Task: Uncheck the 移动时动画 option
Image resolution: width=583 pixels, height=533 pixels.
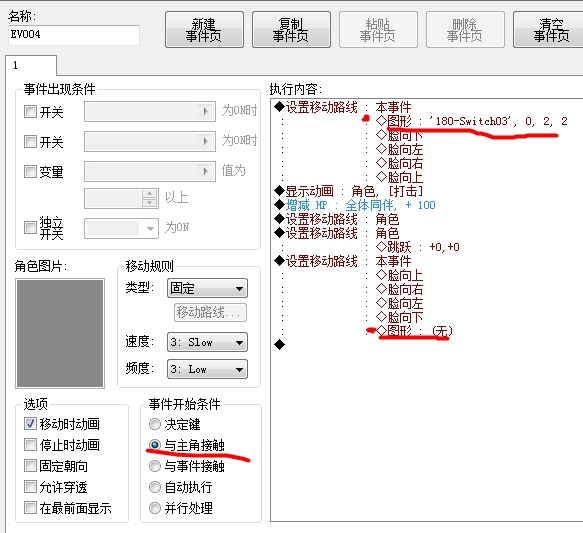Action: pos(30,424)
